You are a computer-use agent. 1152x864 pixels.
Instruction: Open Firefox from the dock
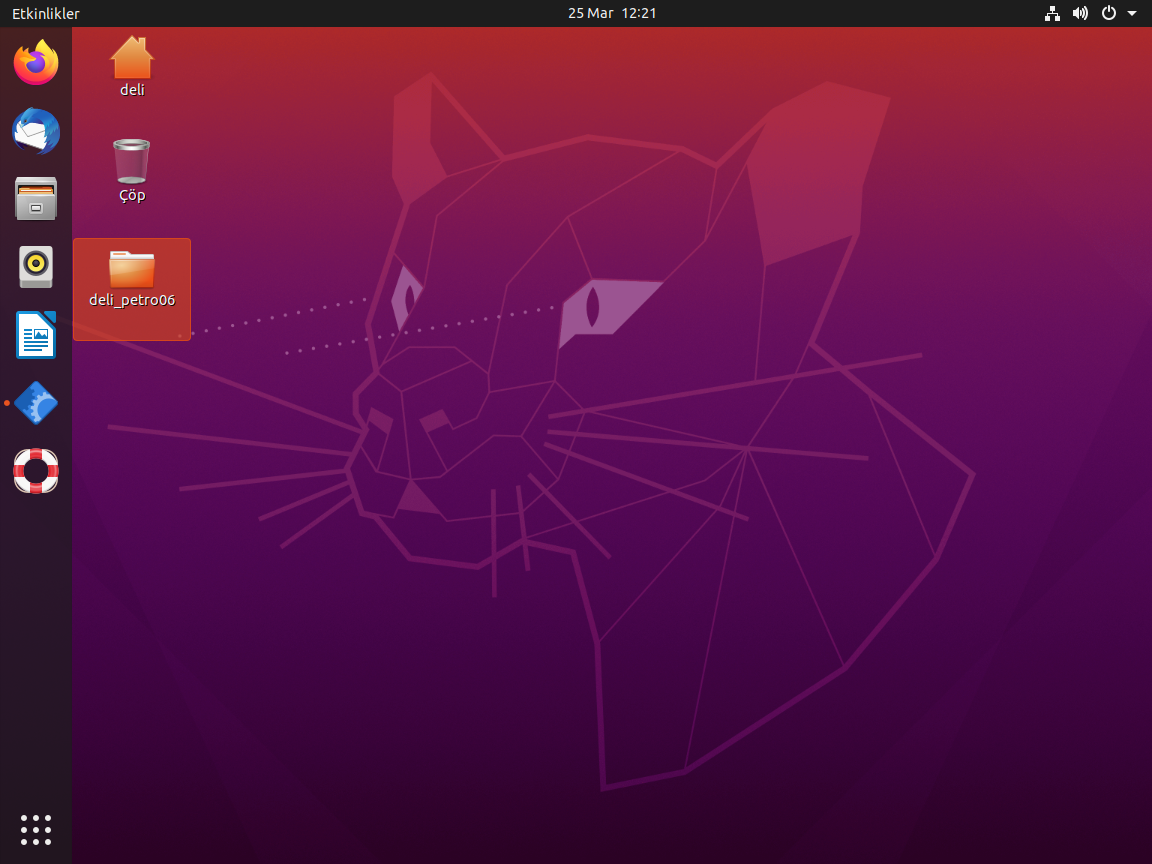(36, 62)
